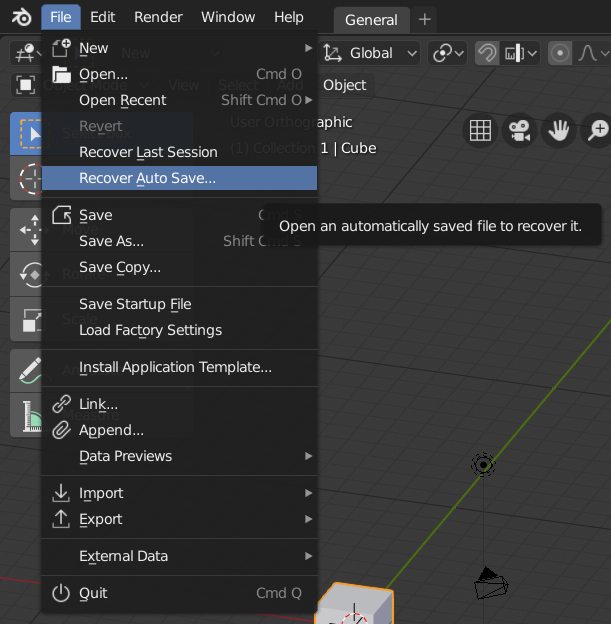Open the Global transform orientation dropdown
The height and width of the screenshot is (624, 611).
coord(370,53)
